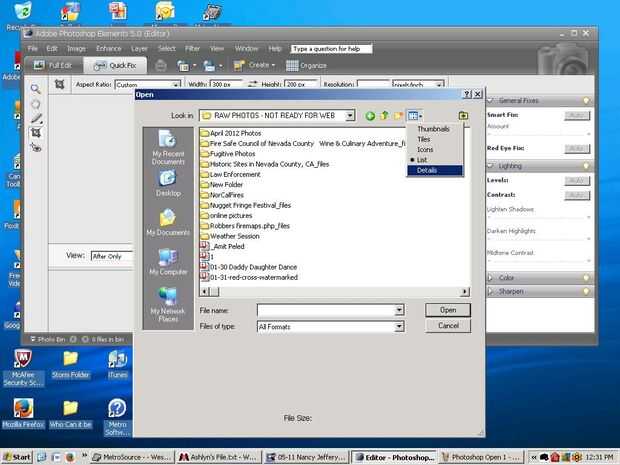620x465 pixels.
Task: Open My Network Places shortcut
Action: click(x=168, y=304)
